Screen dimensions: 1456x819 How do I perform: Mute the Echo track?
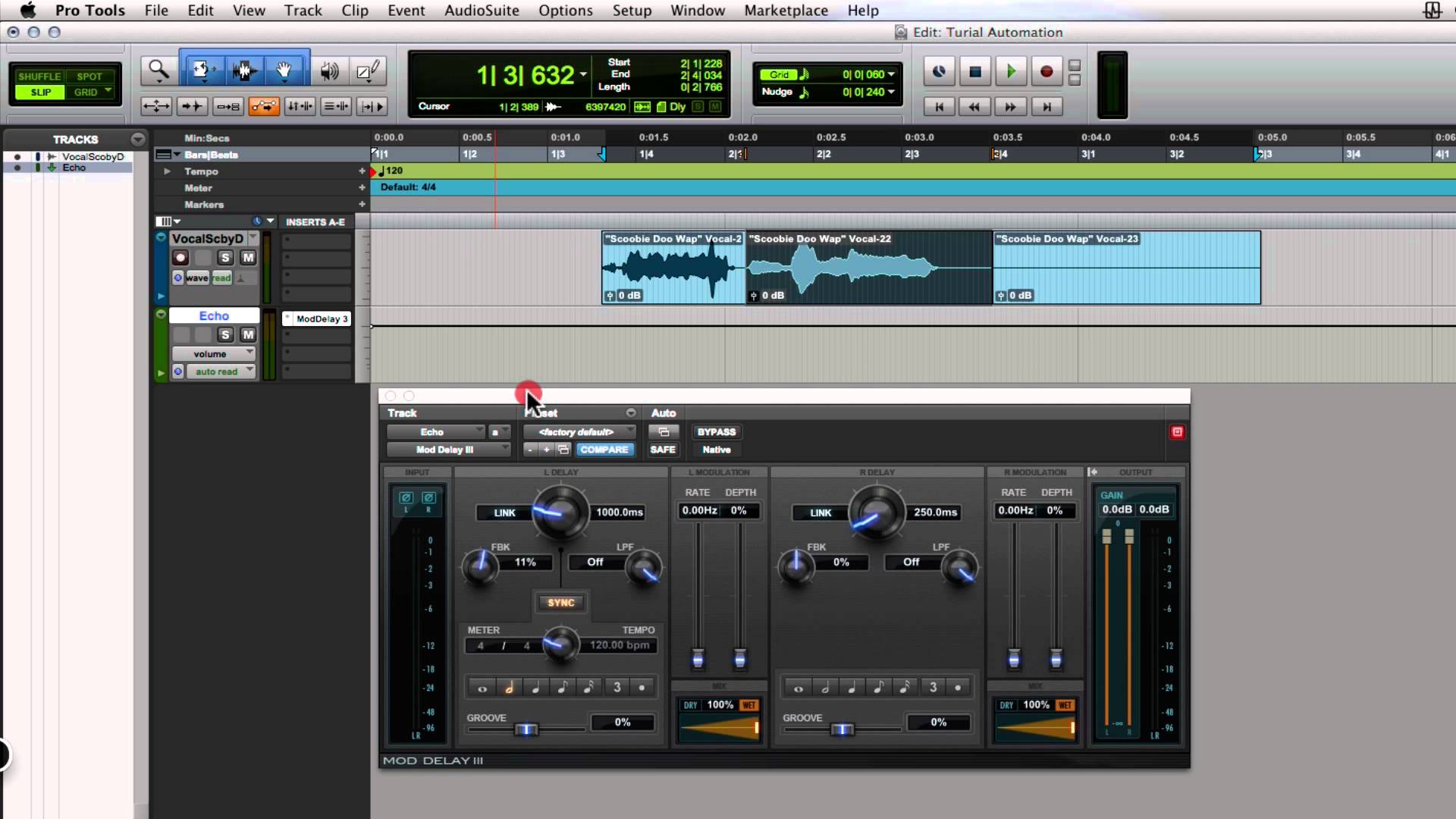coord(248,334)
